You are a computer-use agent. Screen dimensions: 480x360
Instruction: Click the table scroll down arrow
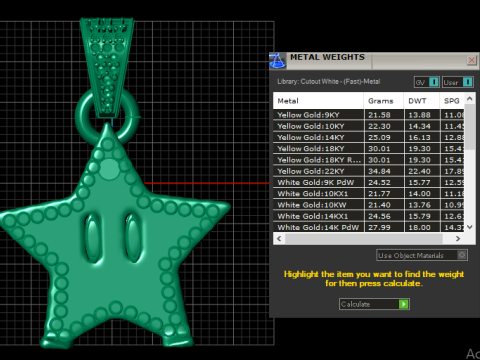470,227
